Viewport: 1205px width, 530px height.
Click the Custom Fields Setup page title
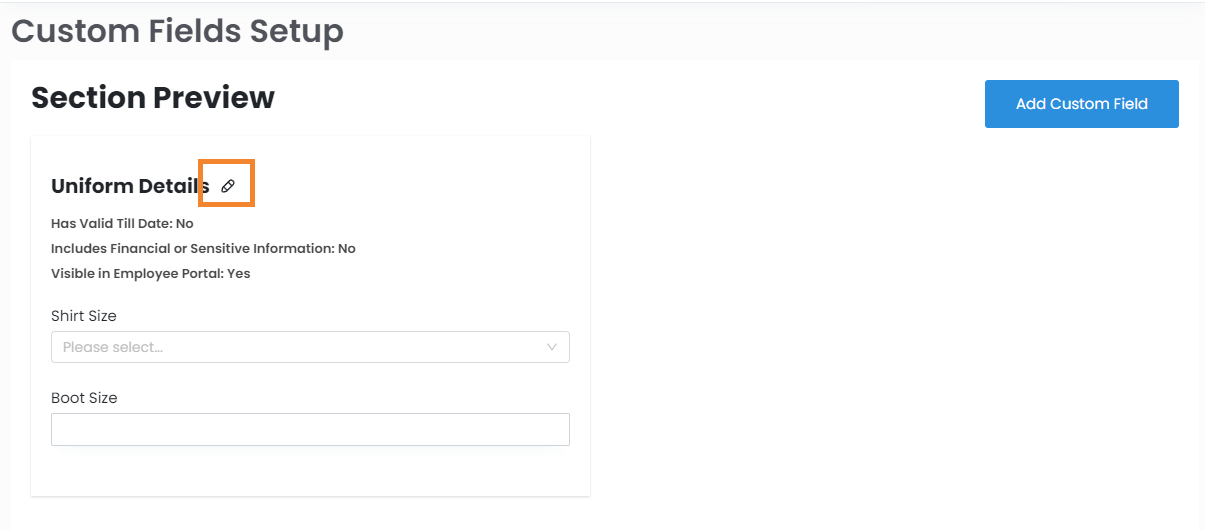(177, 31)
